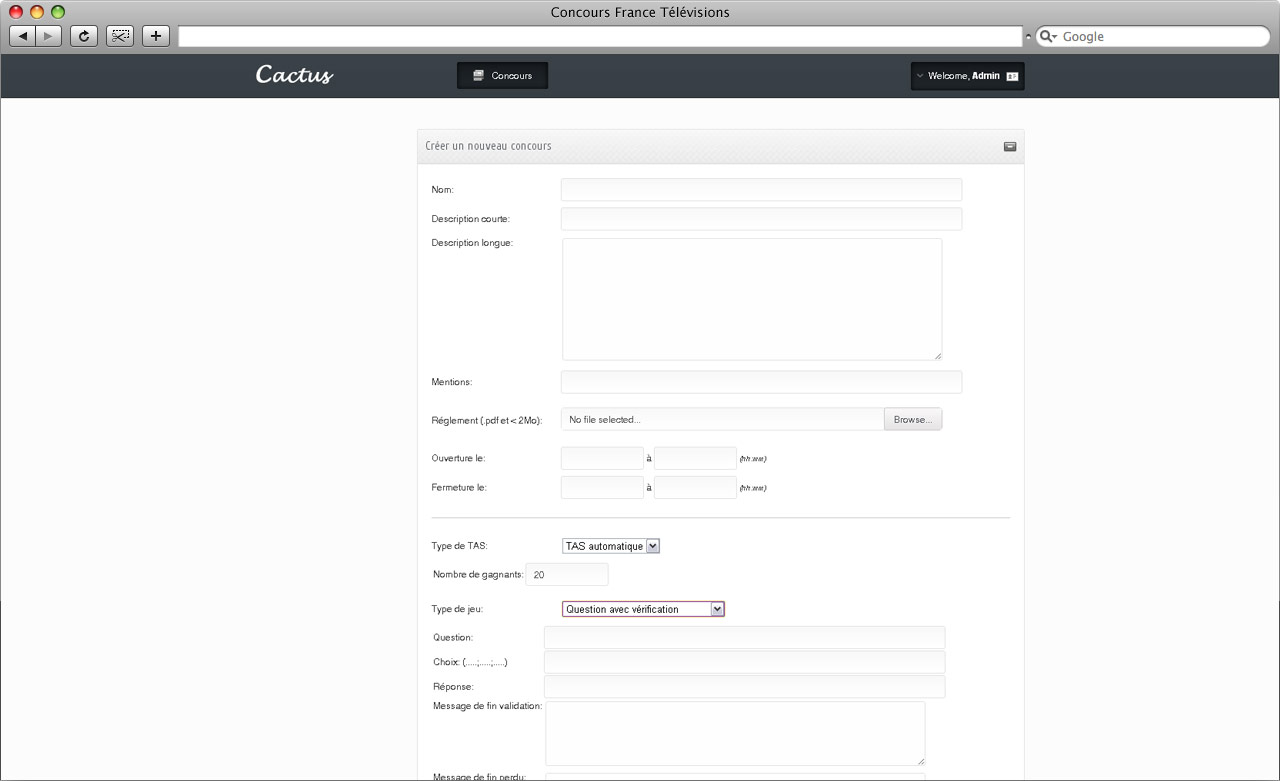Viewport: 1280px width, 781px height.
Task: Open the Type de TAS dropdown
Action: click(x=611, y=546)
